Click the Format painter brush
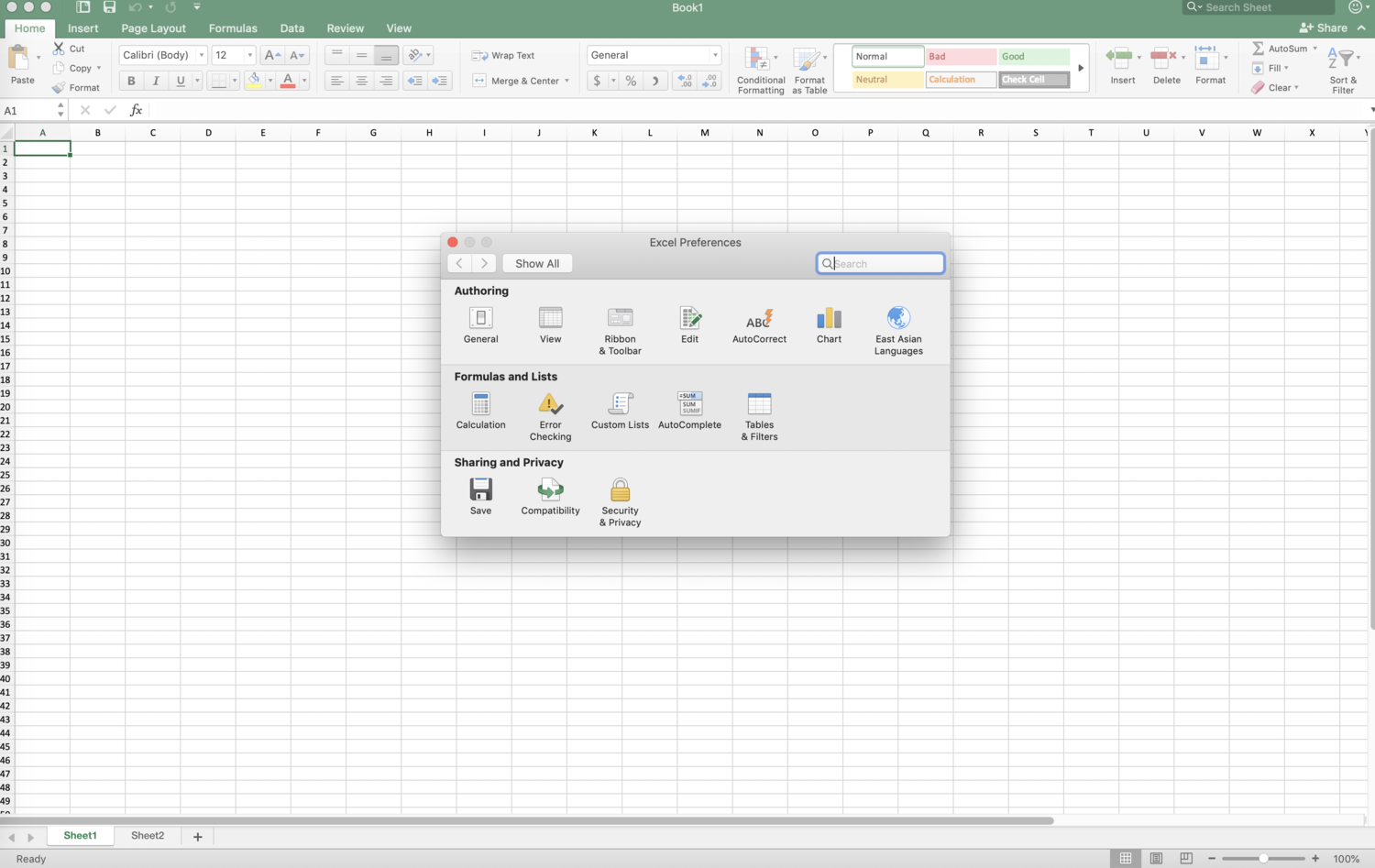This screenshot has height=868, width=1375. coord(59,88)
